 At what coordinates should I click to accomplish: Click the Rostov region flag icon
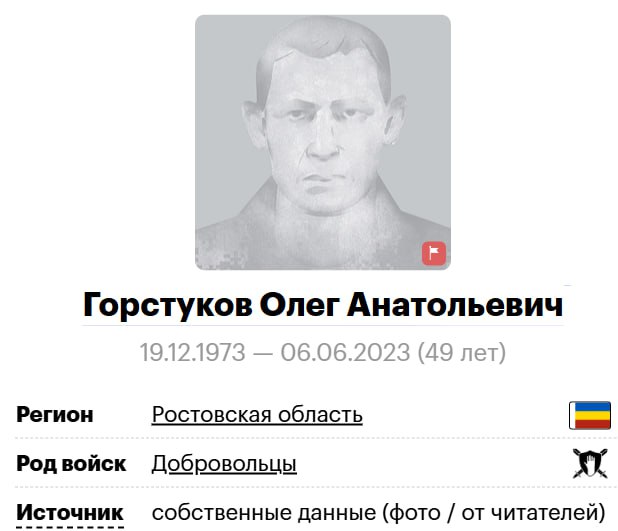coord(590,415)
